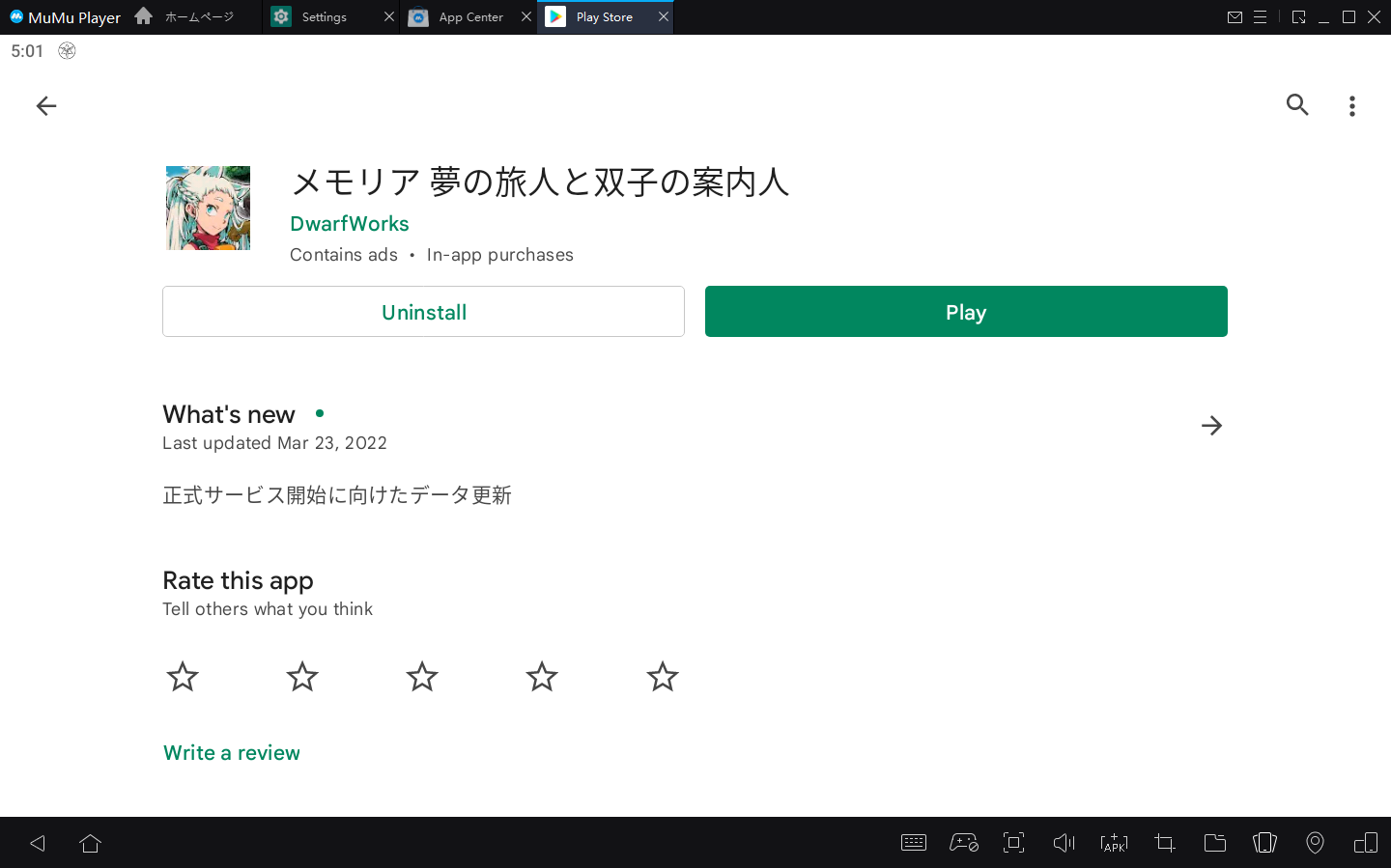Click Write a review link

[x=232, y=752]
